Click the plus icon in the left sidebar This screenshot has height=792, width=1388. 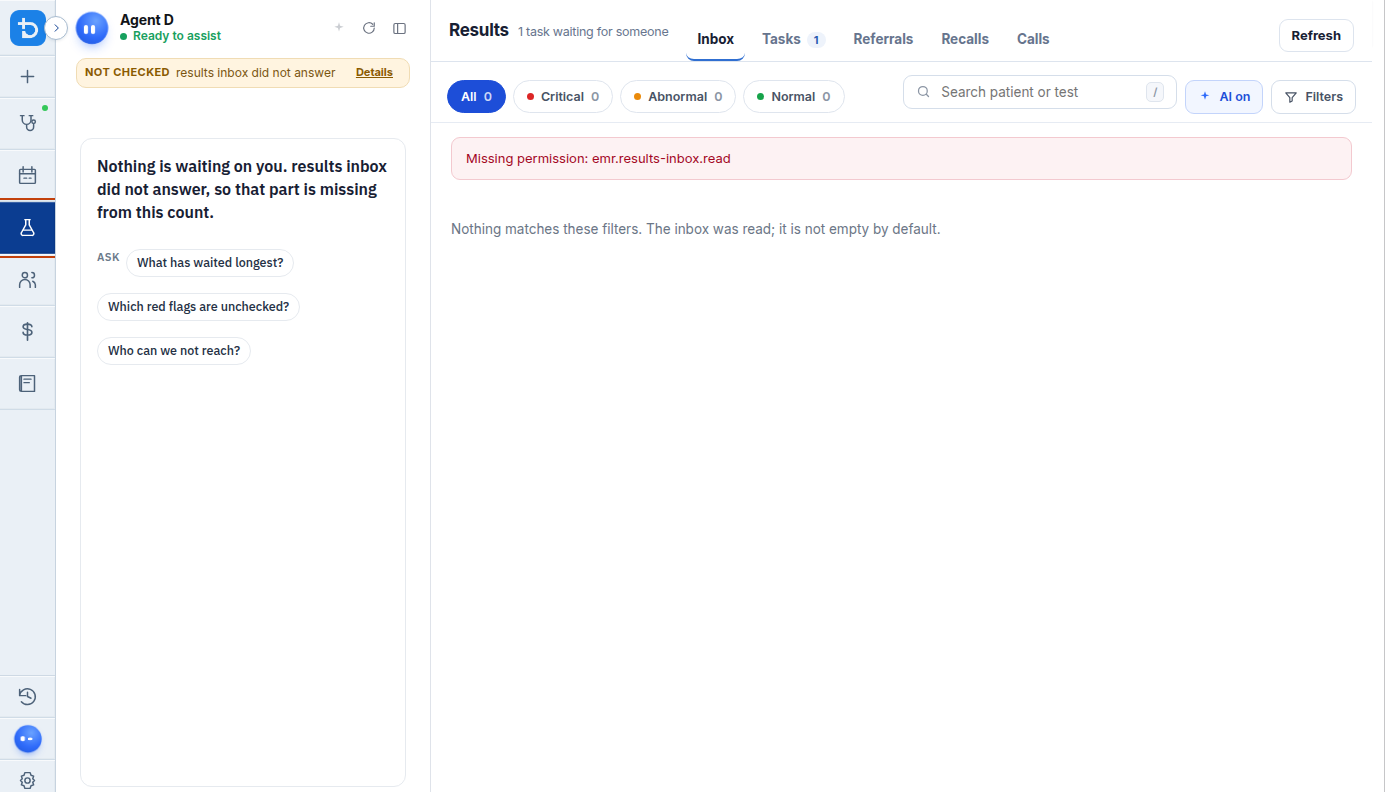(x=27, y=76)
